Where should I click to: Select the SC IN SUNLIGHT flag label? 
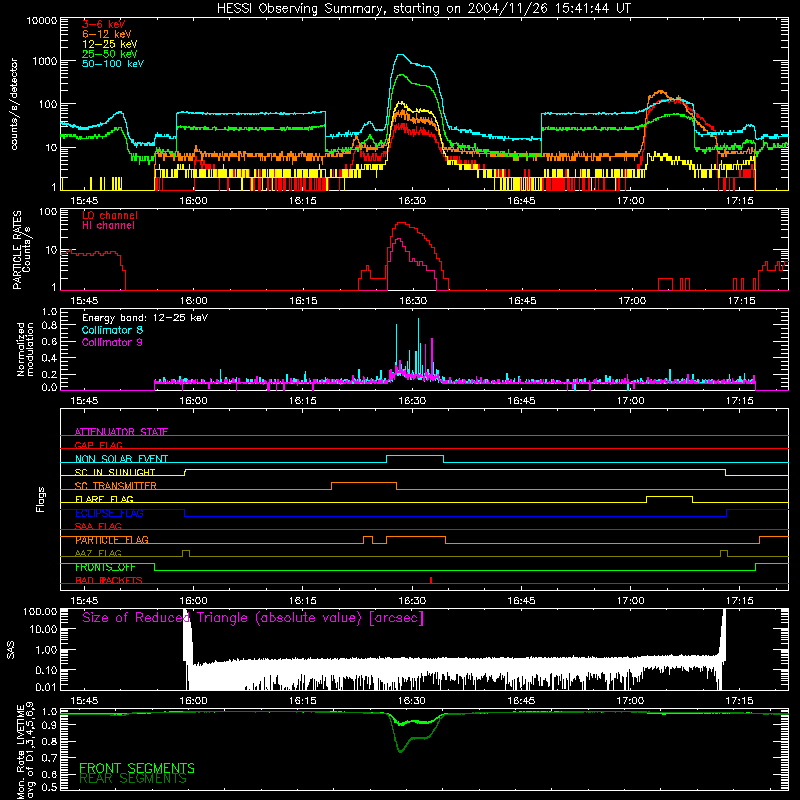click(115, 472)
